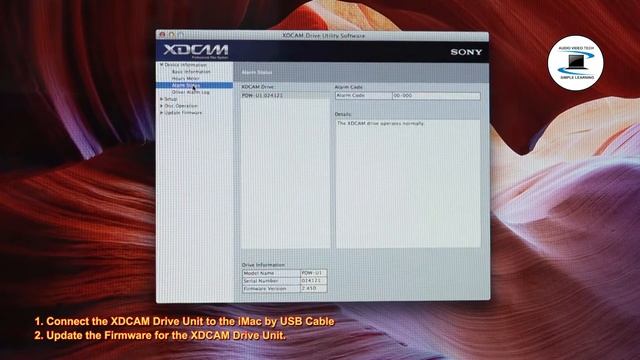
Task: Select Hours Meter in the sidebar
Action: pyautogui.click(x=186, y=78)
